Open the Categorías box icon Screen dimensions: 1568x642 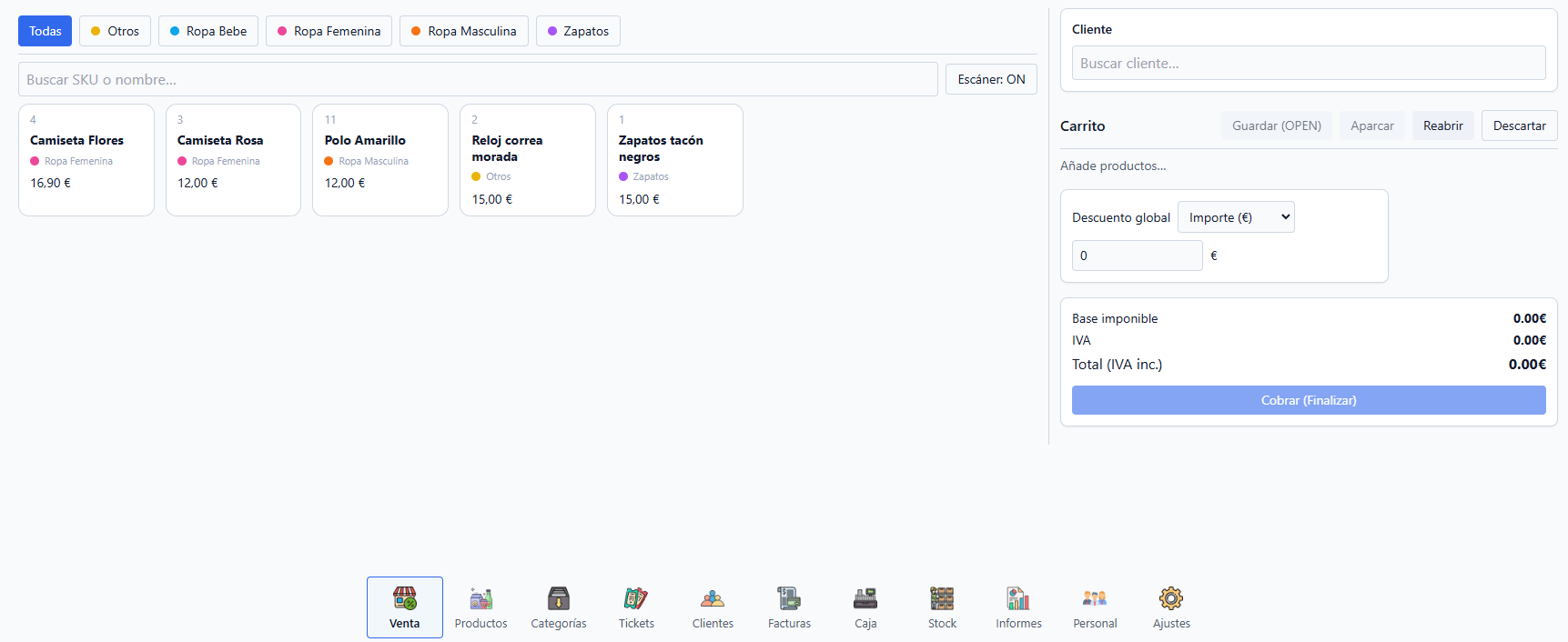tap(558, 598)
